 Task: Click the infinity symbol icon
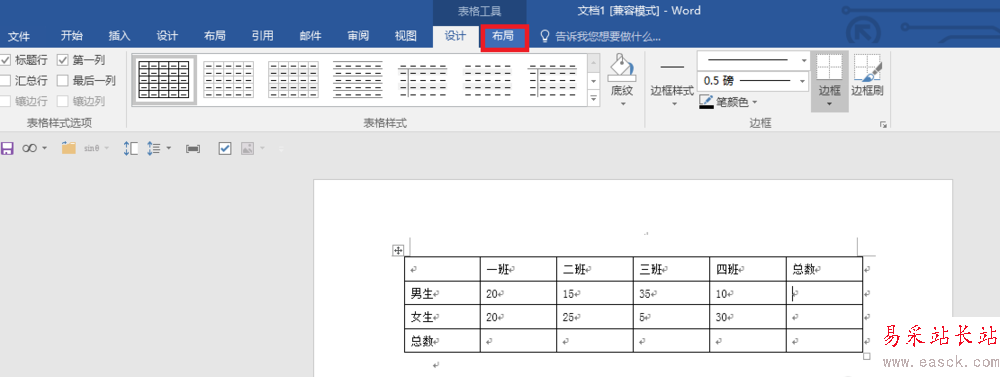click(29, 149)
